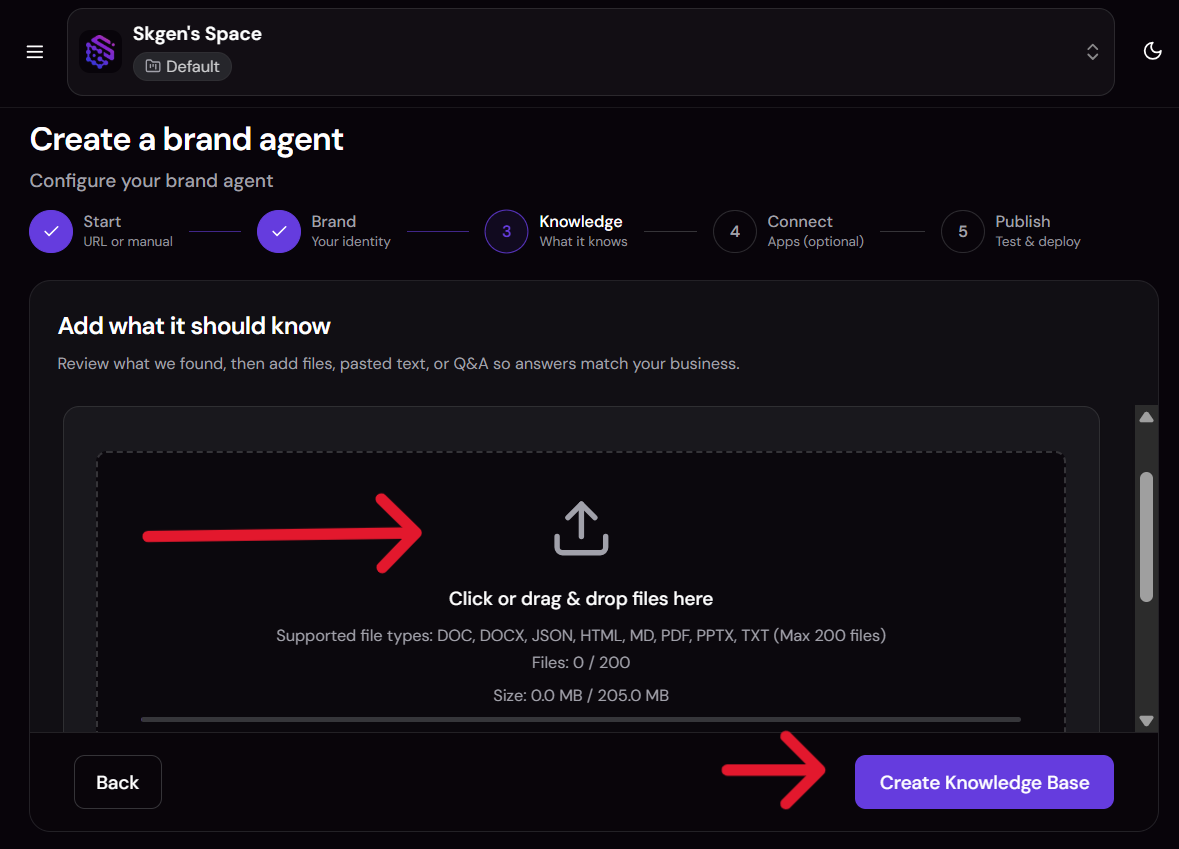Click the scrollbar up arrow
This screenshot has width=1179, height=849.
click(x=1146, y=417)
